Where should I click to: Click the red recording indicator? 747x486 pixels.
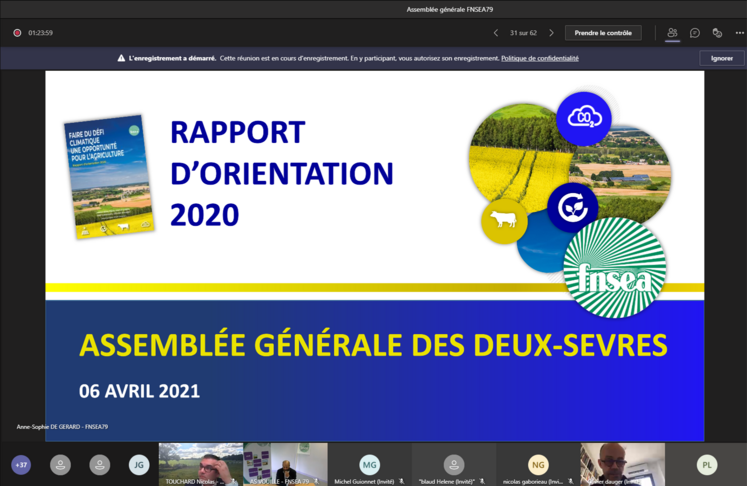point(17,33)
